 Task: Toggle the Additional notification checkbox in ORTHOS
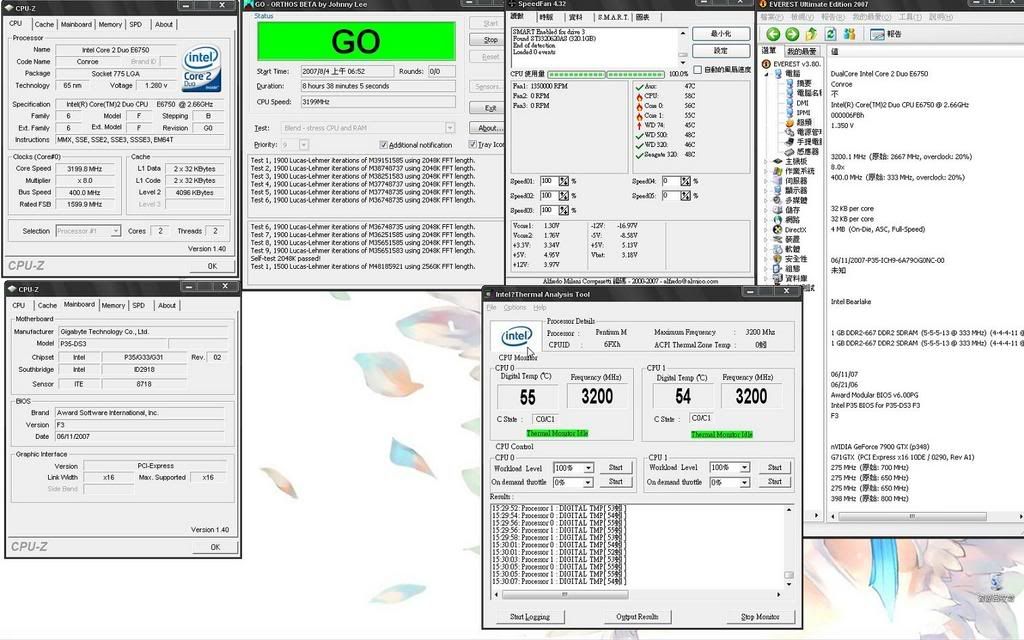point(383,145)
